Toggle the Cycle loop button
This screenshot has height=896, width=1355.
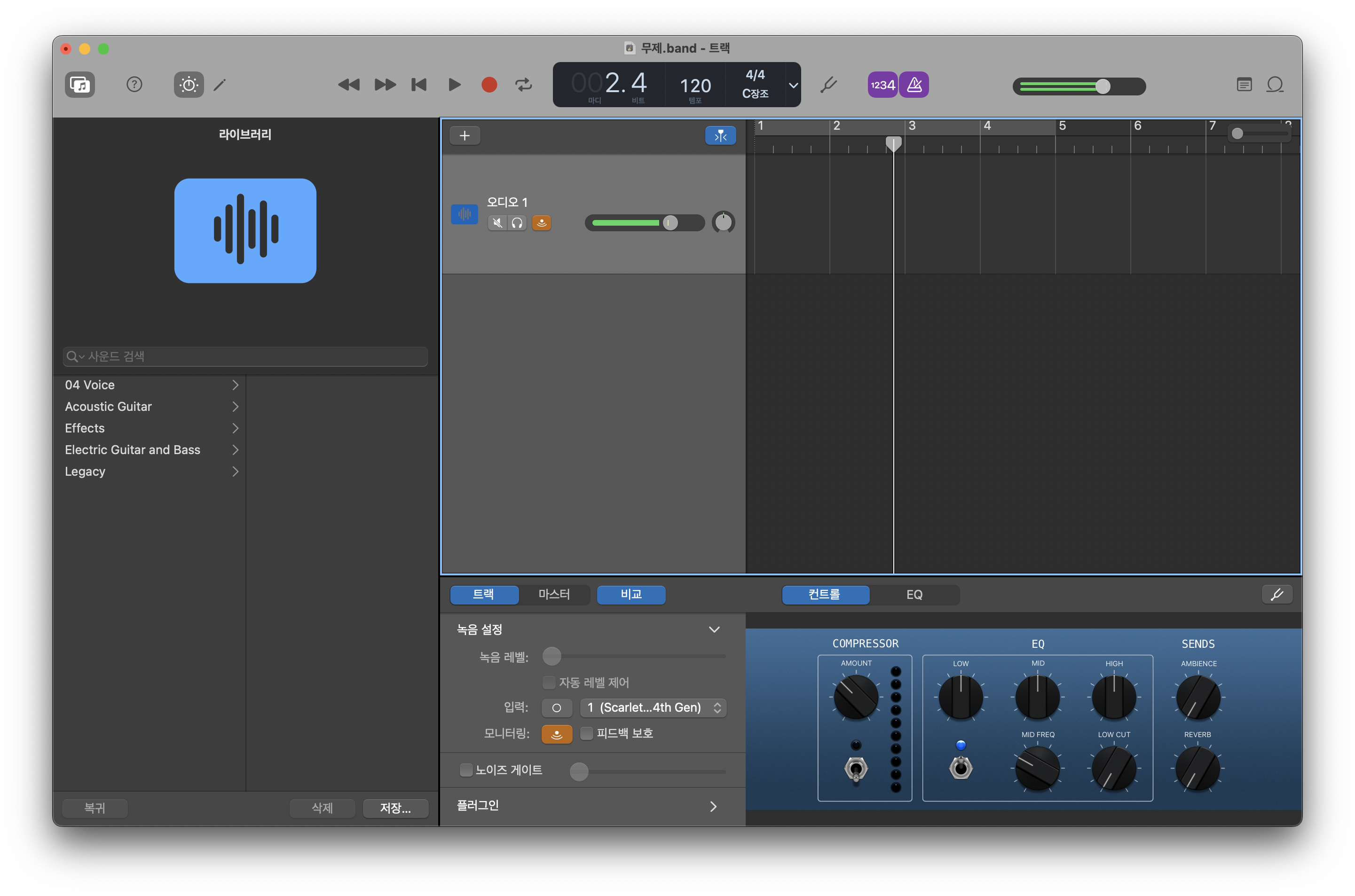[523, 85]
